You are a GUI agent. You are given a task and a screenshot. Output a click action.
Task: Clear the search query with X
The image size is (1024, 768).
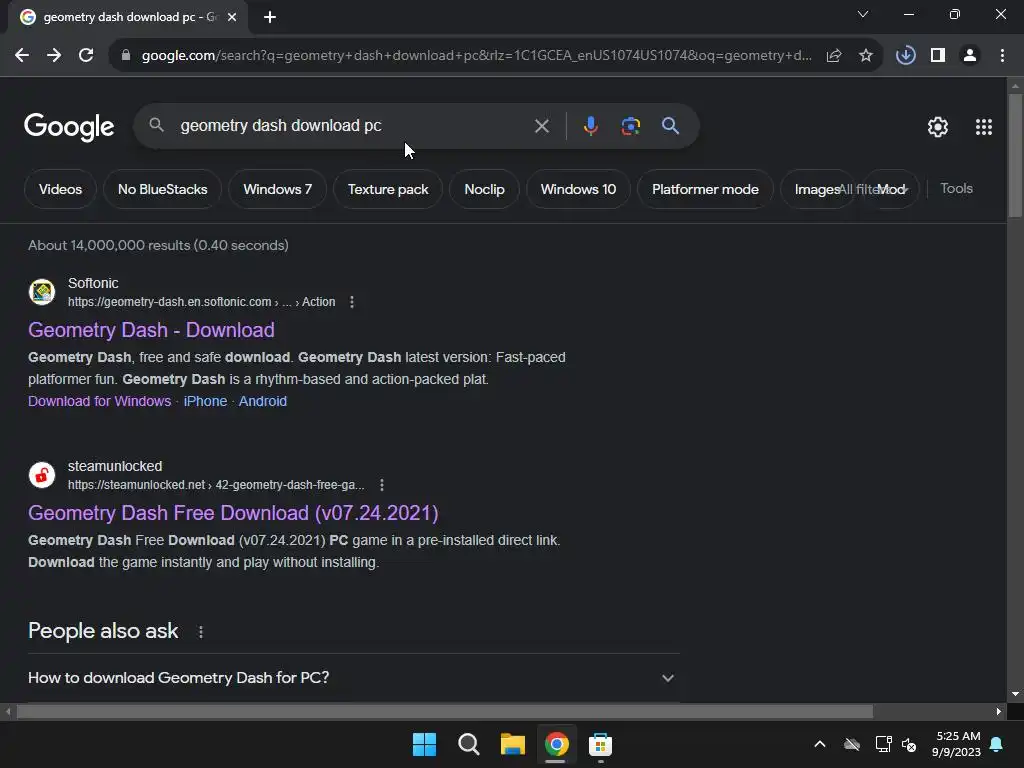click(x=542, y=126)
